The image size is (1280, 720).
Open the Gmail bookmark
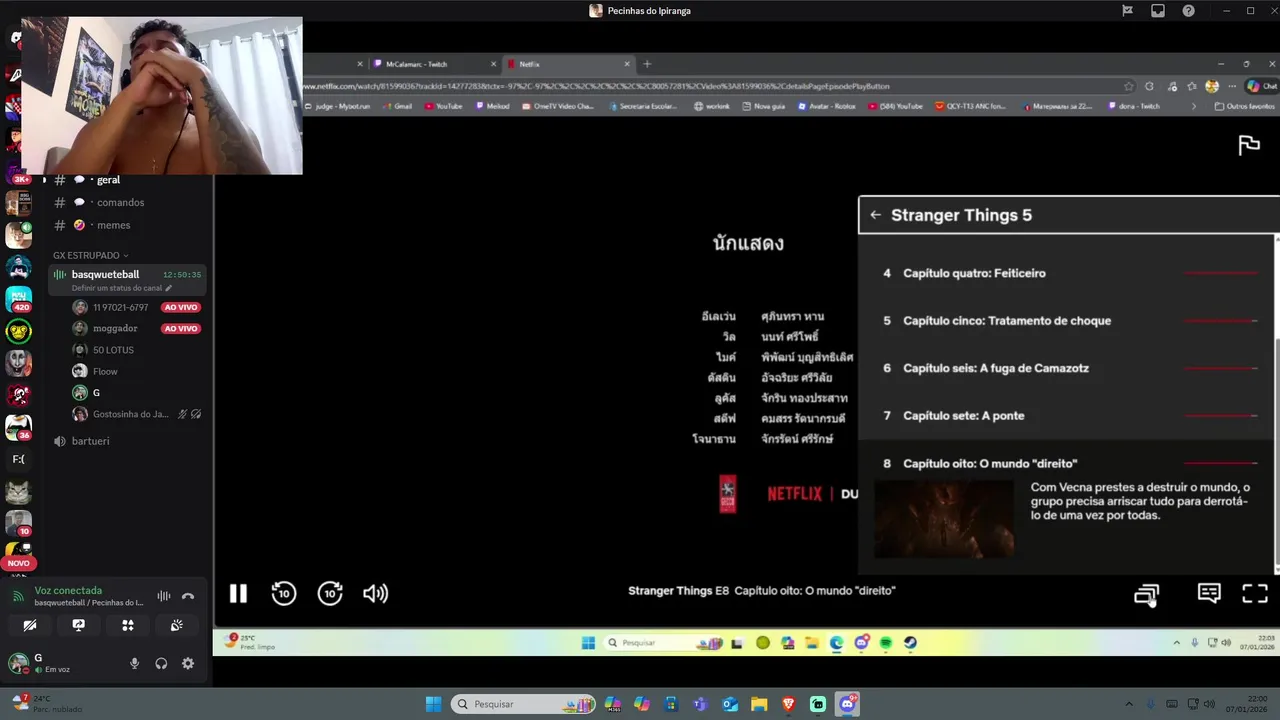coord(397,106)
